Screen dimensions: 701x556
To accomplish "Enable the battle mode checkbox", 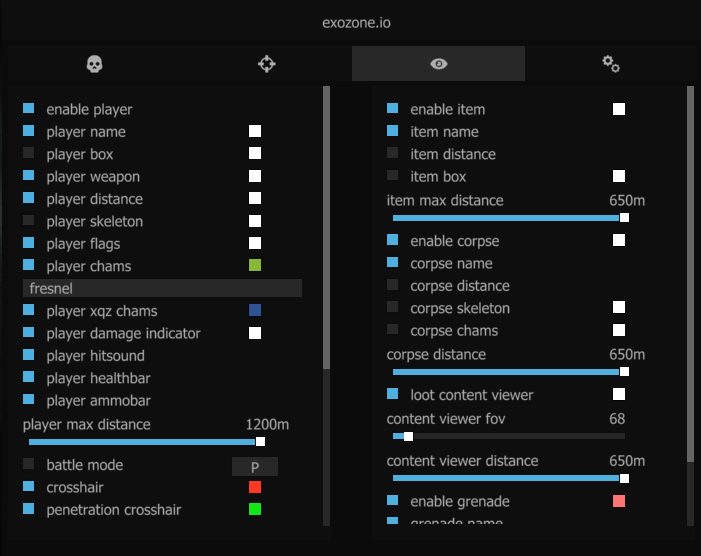I will [28, 464].
